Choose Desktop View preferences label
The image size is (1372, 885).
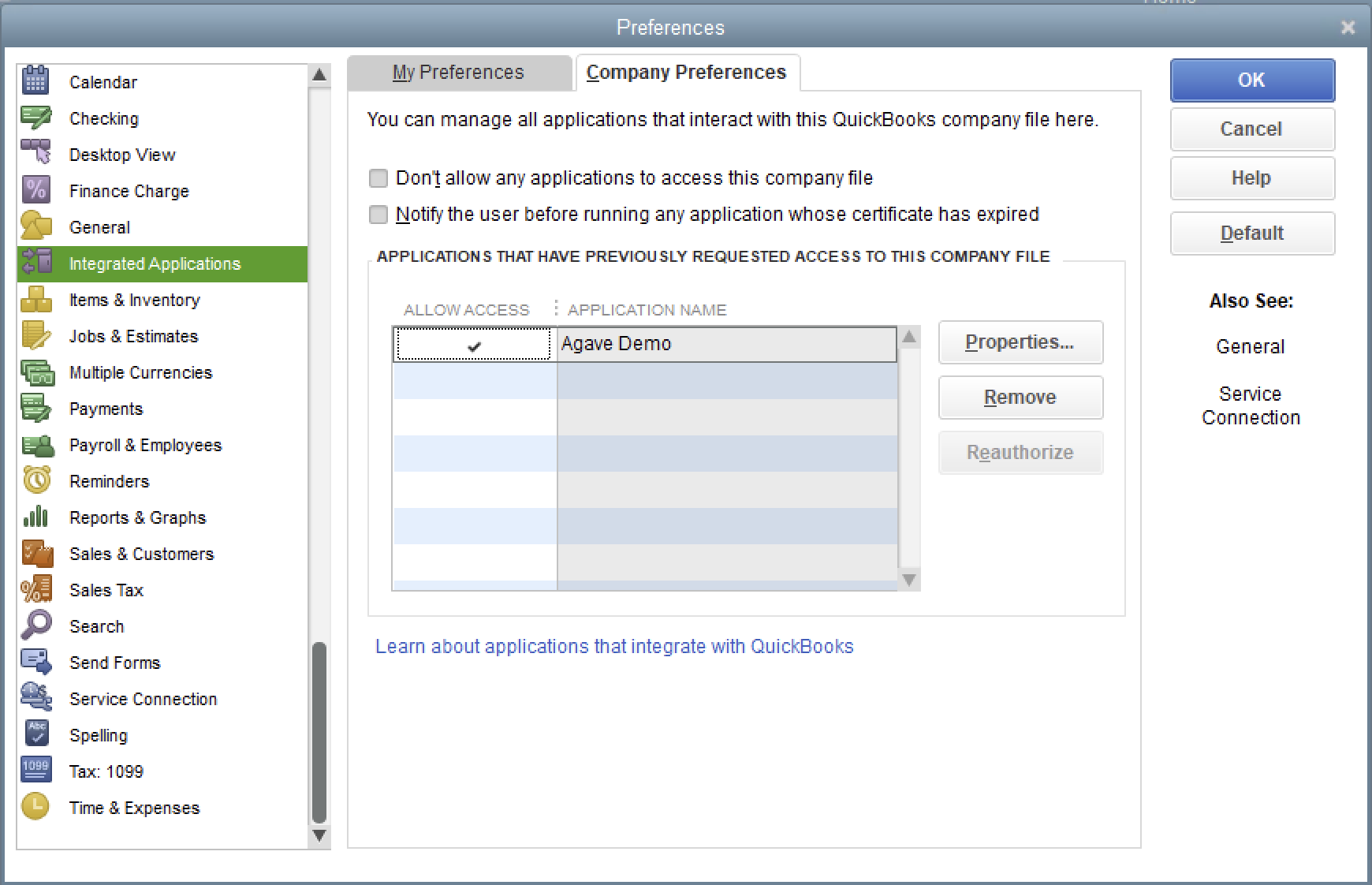point(122,155)
